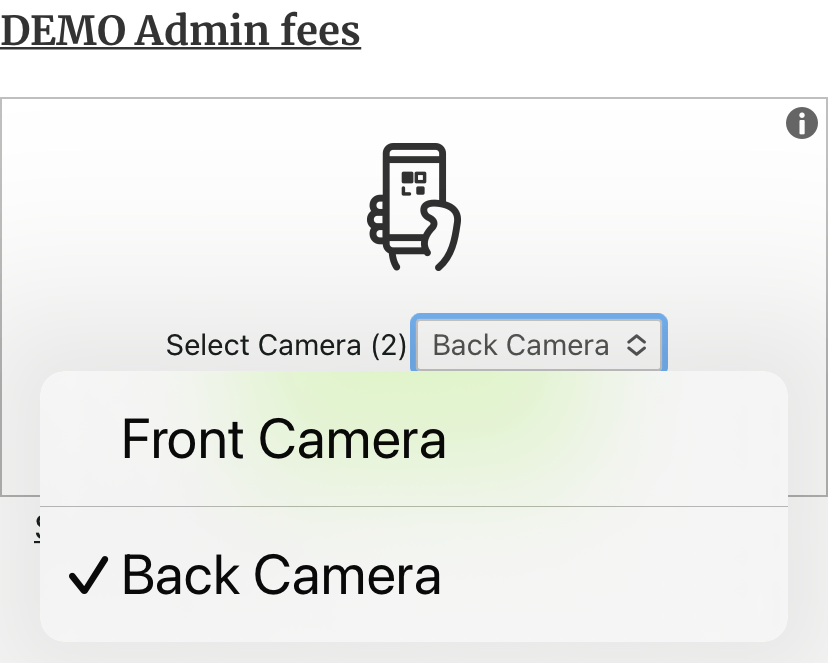
Task: Choose Back Camera from the popup list
Action: [281, 576]
